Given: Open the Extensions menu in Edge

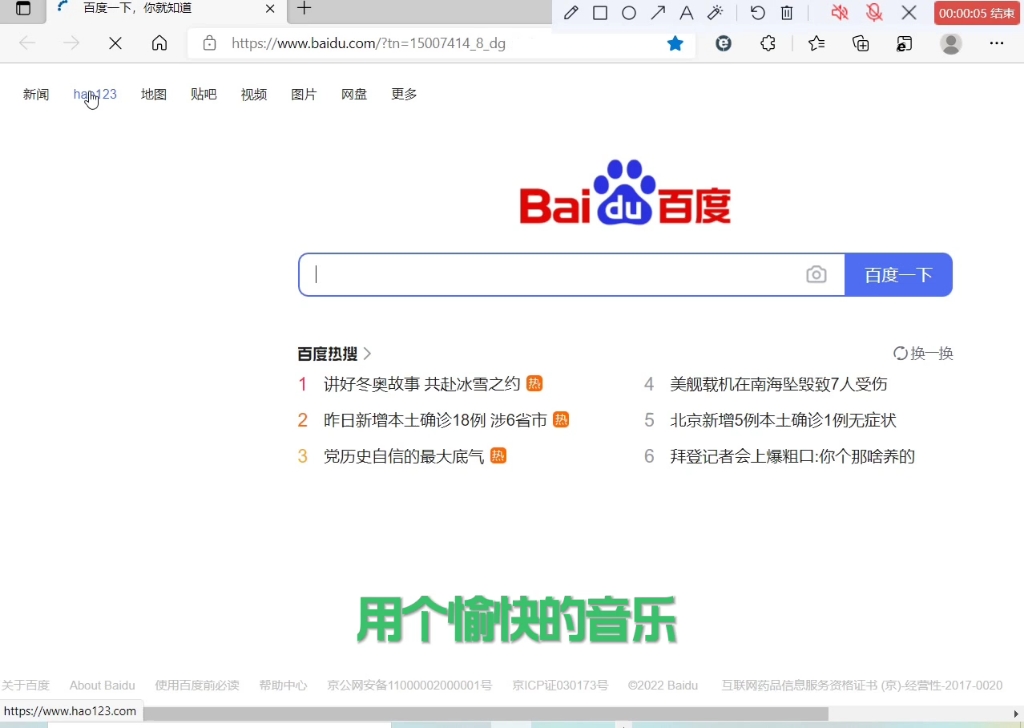Looking at the screenshot, I should click(x=768, y=44).
